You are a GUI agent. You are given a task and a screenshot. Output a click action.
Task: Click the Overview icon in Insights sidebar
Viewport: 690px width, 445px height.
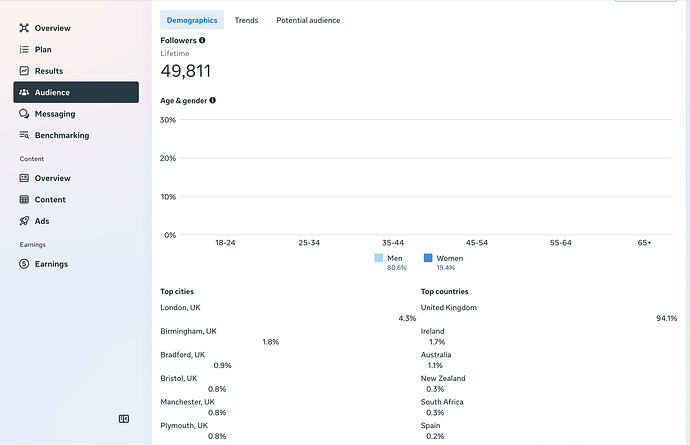[x=24, y=28]
